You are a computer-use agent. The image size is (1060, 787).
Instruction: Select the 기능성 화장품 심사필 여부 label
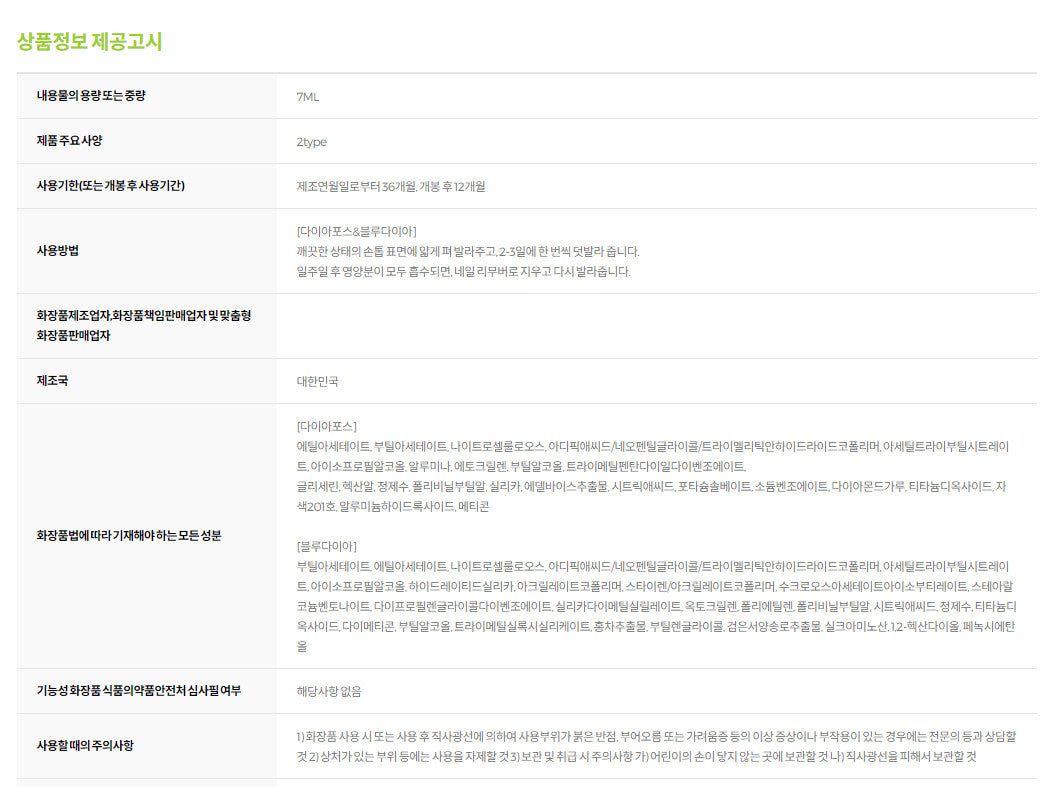[139, 690]
